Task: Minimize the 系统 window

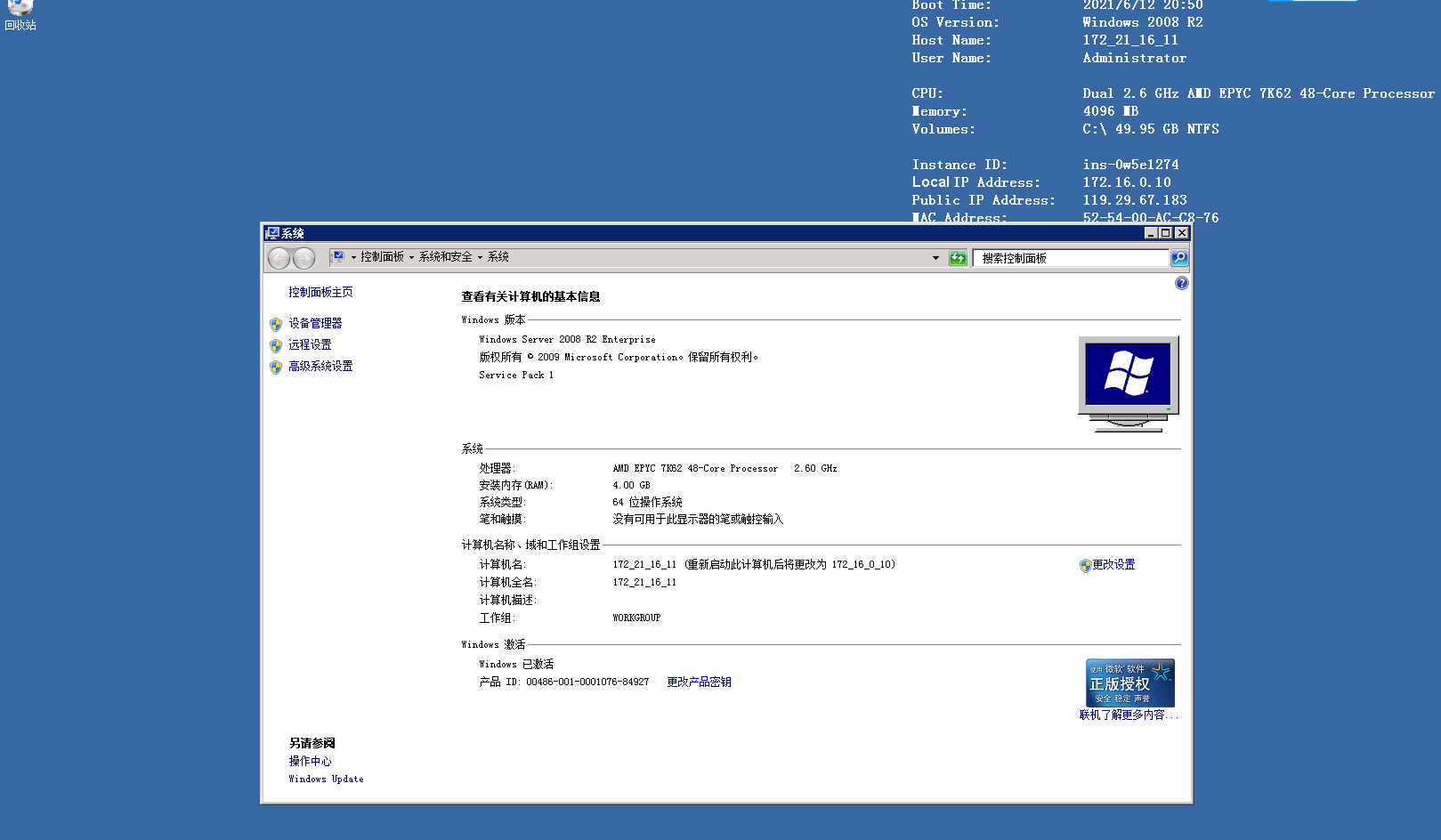Action: pos(1151,233)
